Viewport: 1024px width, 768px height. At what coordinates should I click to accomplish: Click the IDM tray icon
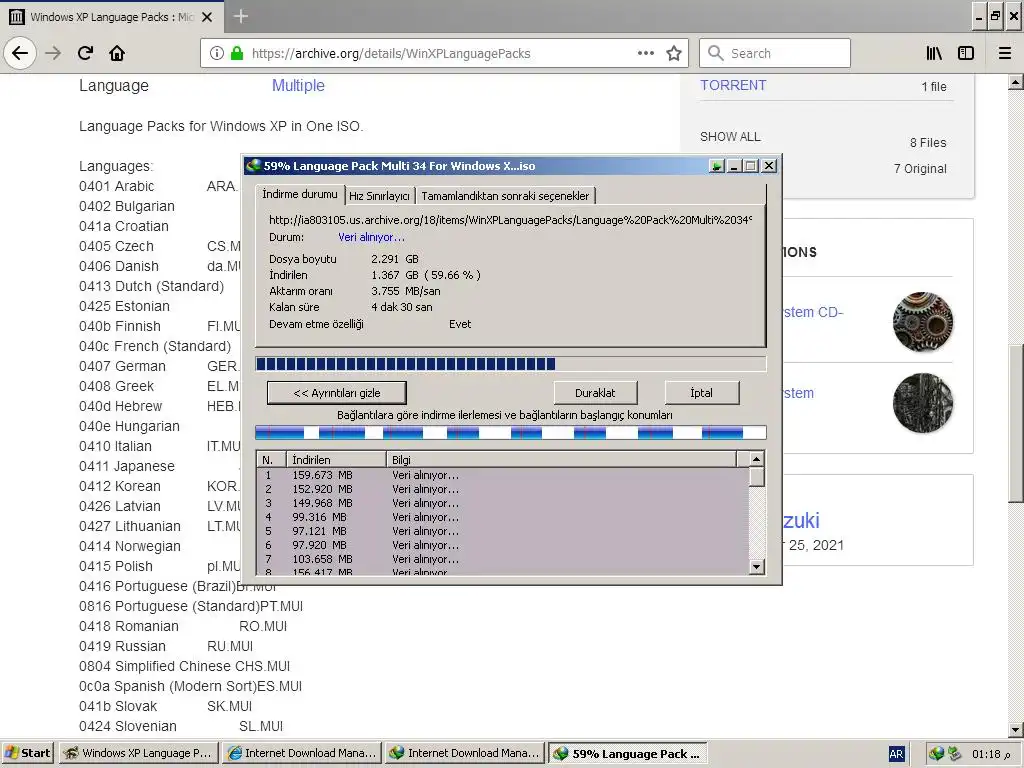coord(936,754)
